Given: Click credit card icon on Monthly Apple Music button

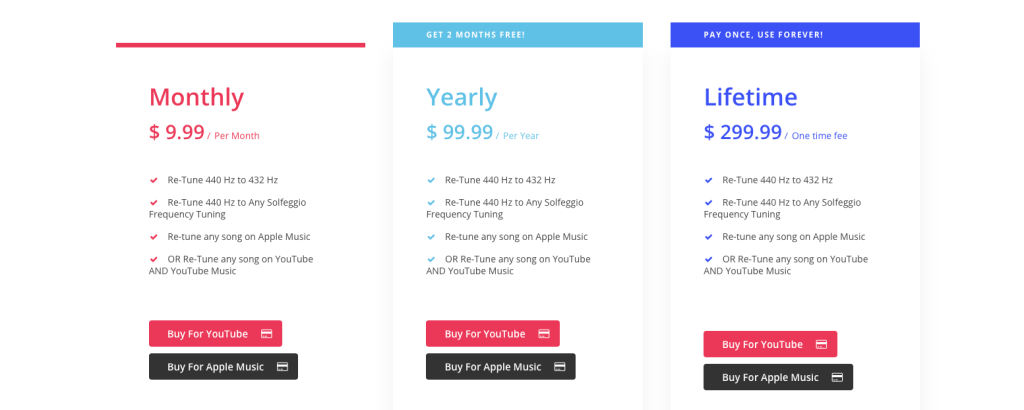Looking at the screenshot, I should point(283,367).
